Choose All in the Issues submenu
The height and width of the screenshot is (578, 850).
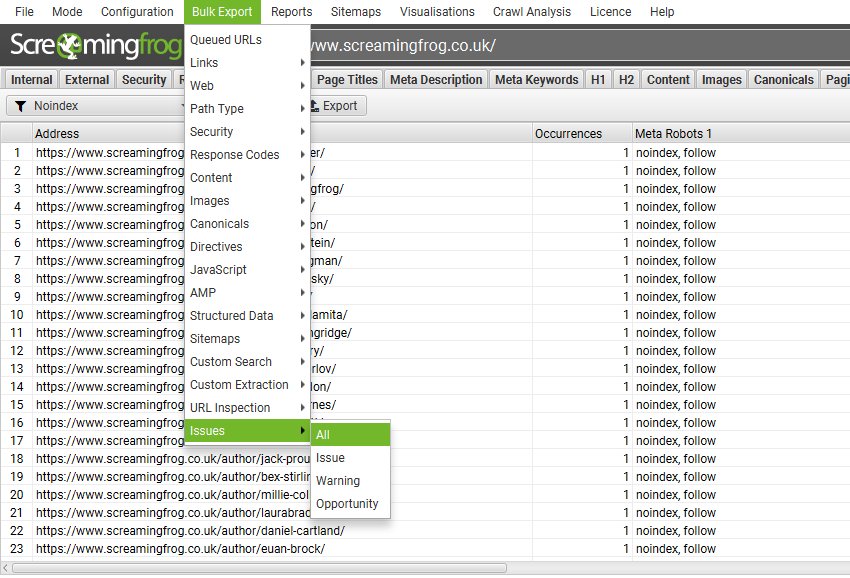[x=350, y=435]
